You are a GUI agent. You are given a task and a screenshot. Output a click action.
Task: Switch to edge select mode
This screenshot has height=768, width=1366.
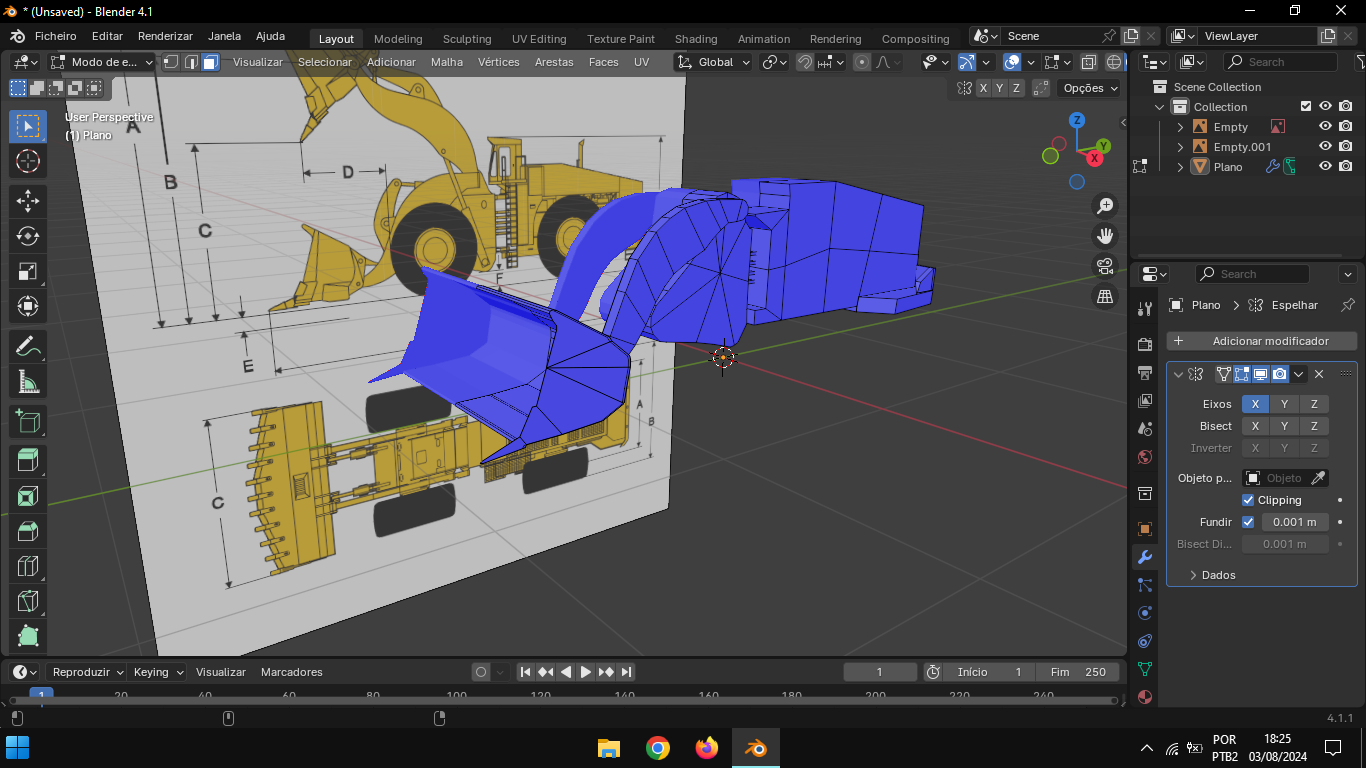pyautogui.click(x=191, y=62)
